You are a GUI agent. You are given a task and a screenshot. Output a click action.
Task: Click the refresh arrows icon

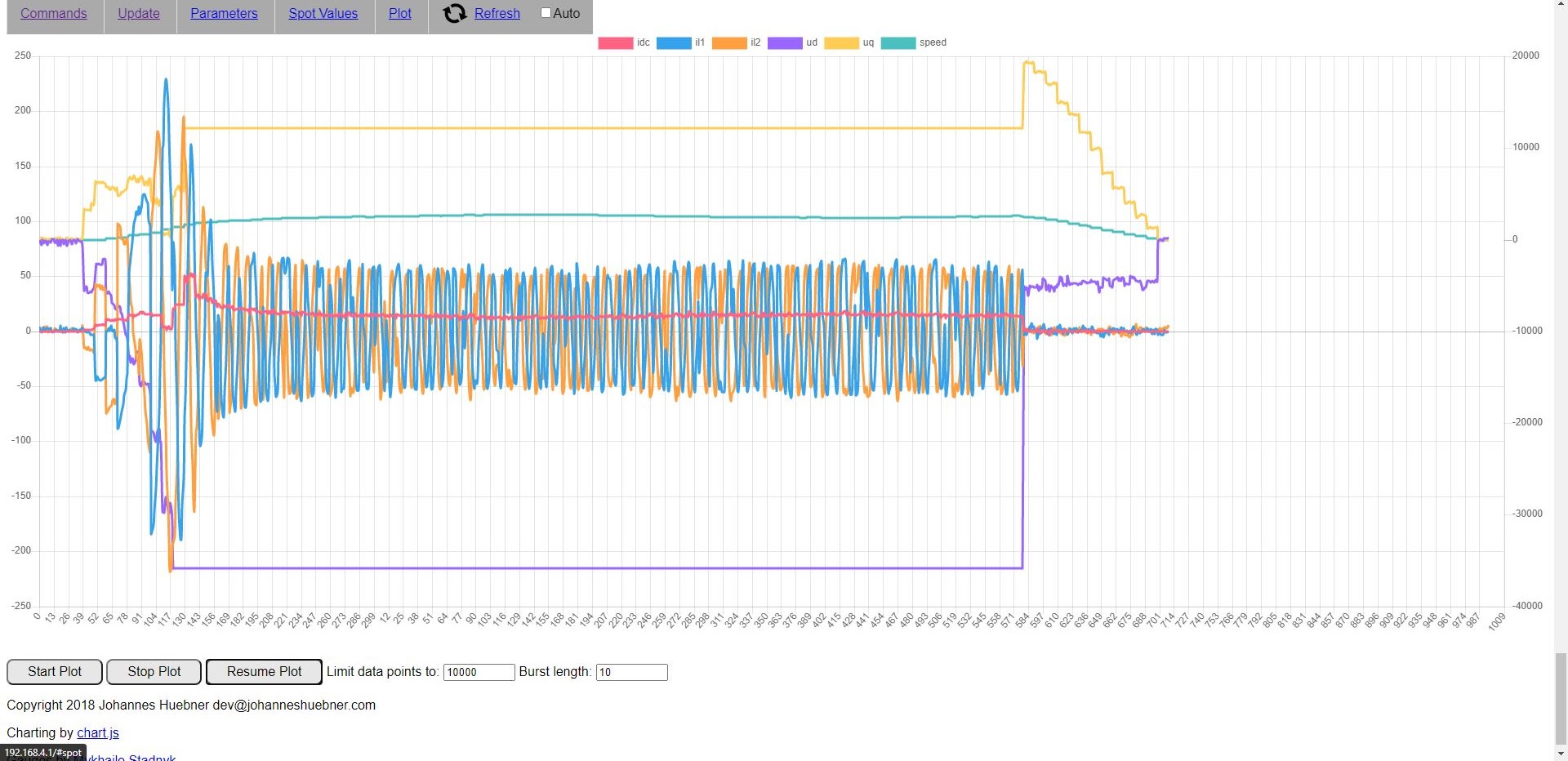(x=454, y=14)
